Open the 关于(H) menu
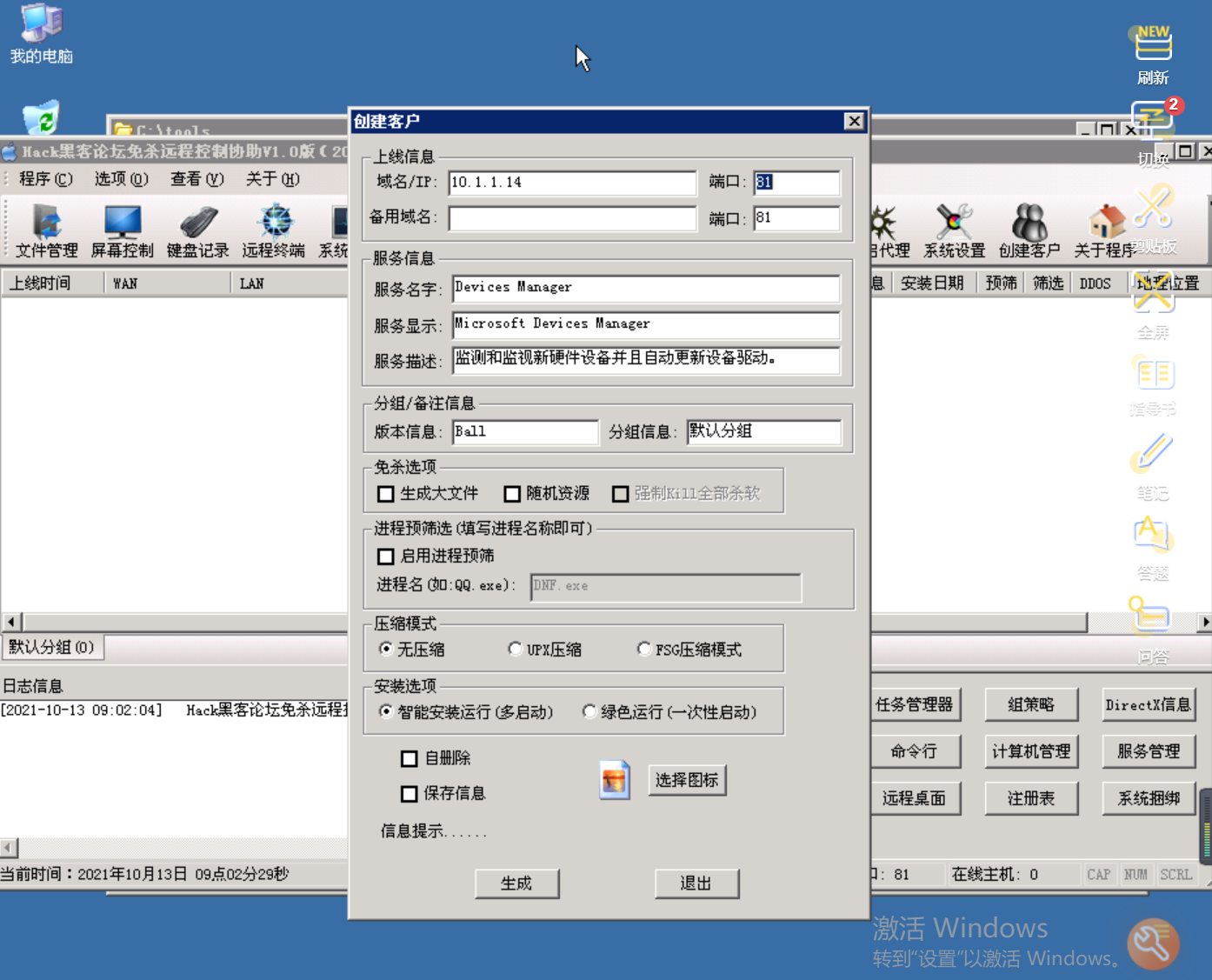The width and height of the screenshot is (1212, 980). coord(273,179)
